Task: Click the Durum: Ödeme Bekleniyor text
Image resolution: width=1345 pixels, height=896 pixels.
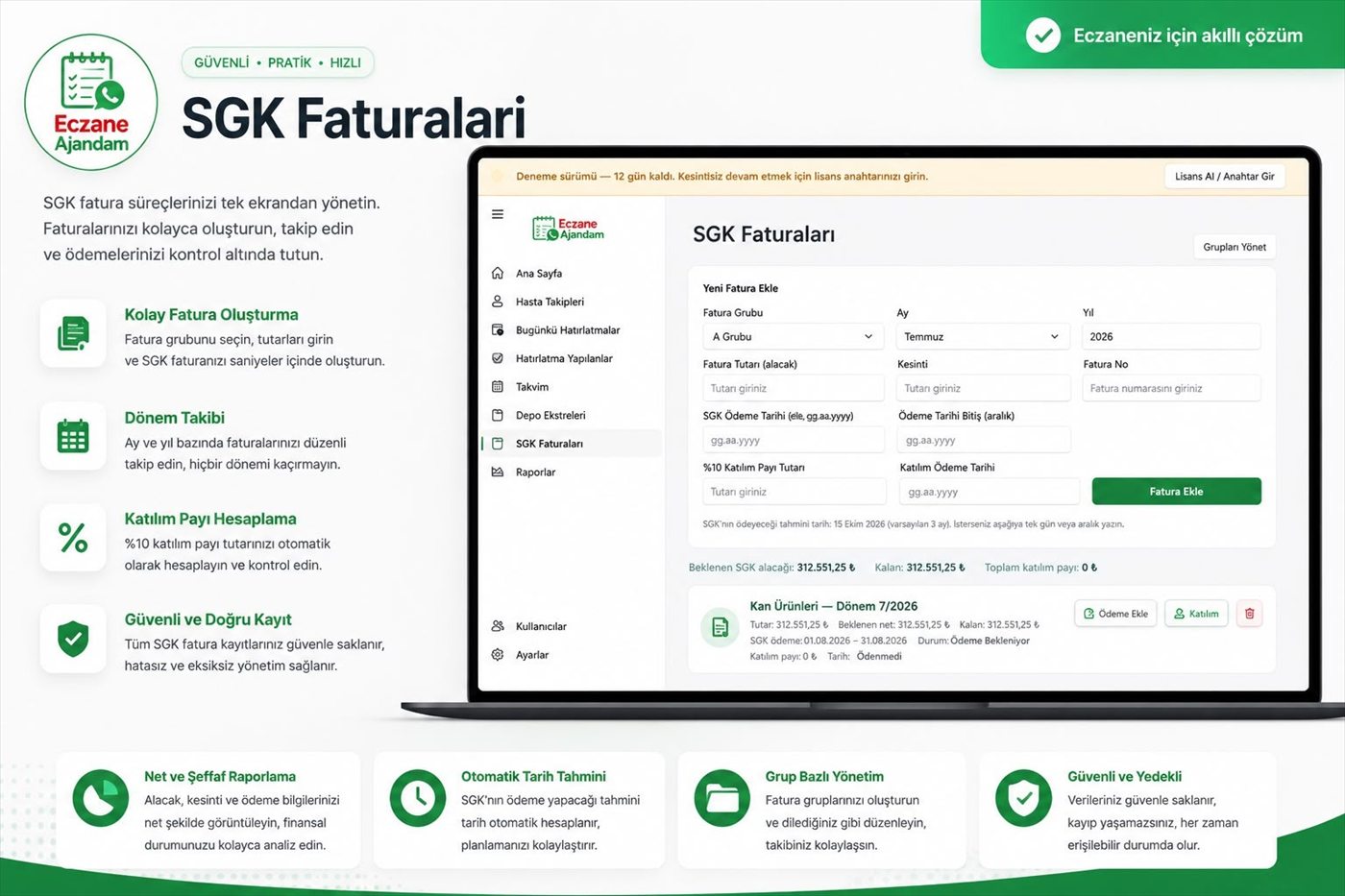Action: pyautogui.click(x=973, y=641)
